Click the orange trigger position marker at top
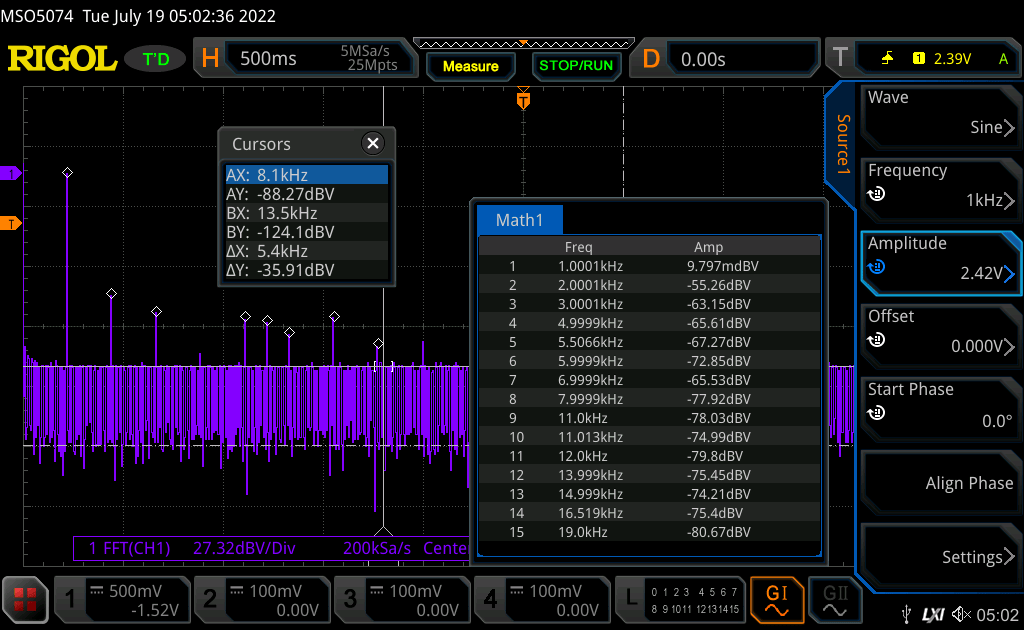The height and width of the screenshot is (630, 1024). pyautogui.click(x=523, y=101)
